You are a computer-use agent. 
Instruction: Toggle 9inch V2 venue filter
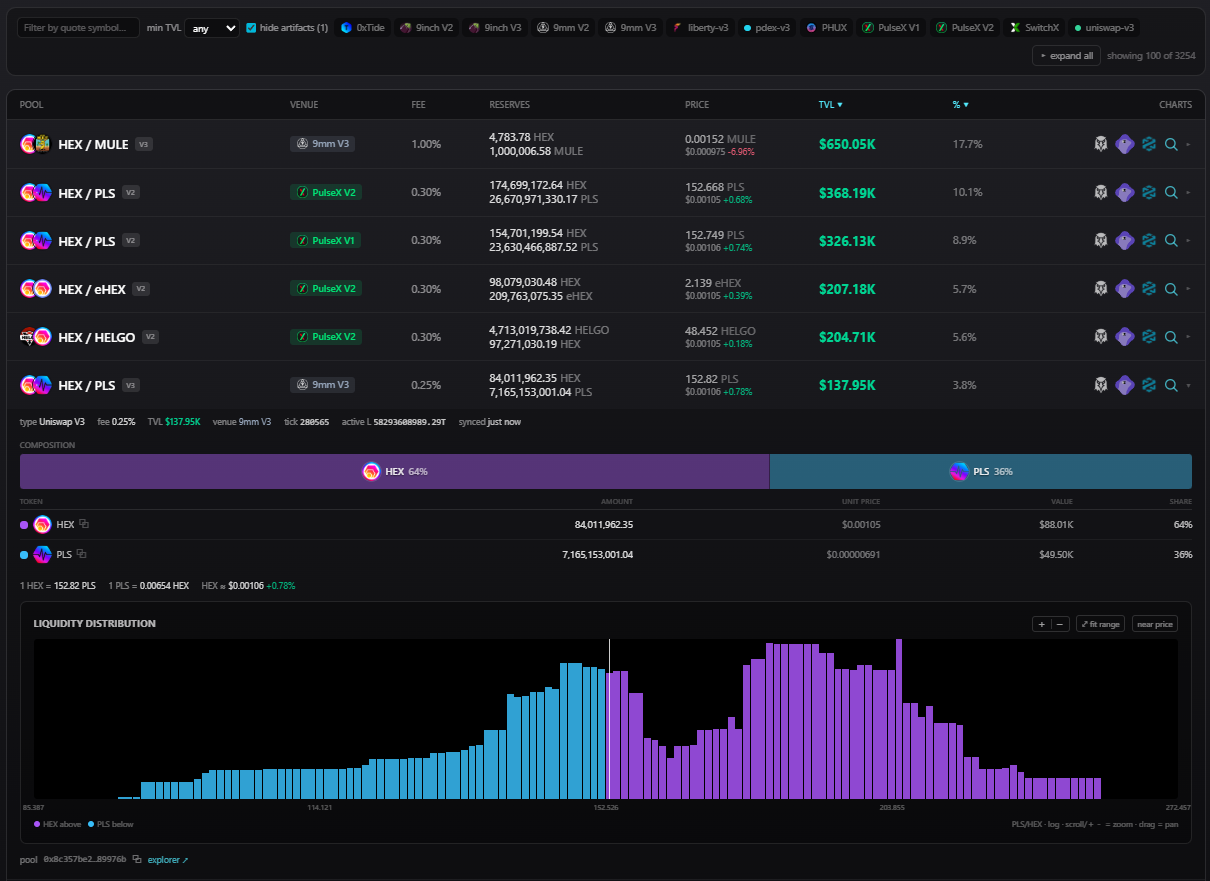[x=427, y=28]
